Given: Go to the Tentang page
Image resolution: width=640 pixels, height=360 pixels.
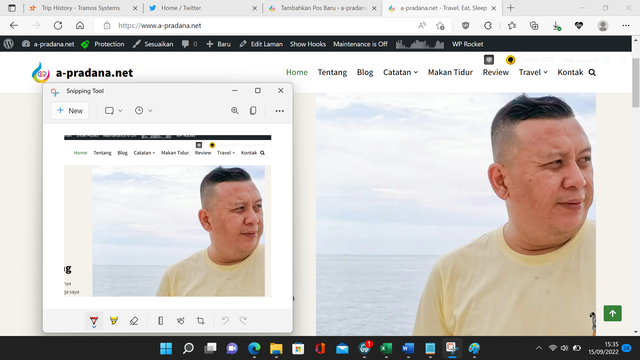Looking at the screenshot, I should coord(332,72).
